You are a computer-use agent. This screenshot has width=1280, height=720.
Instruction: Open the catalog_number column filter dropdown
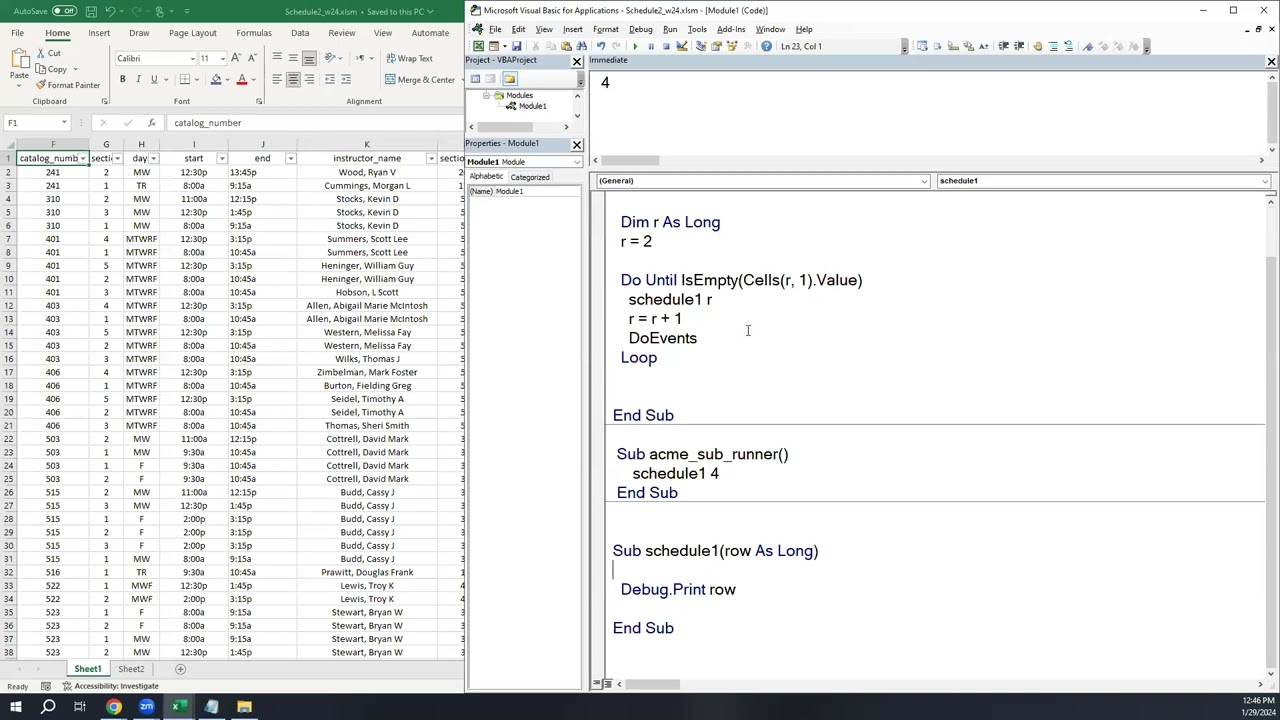pyautogui.click(x=83, y=158)
